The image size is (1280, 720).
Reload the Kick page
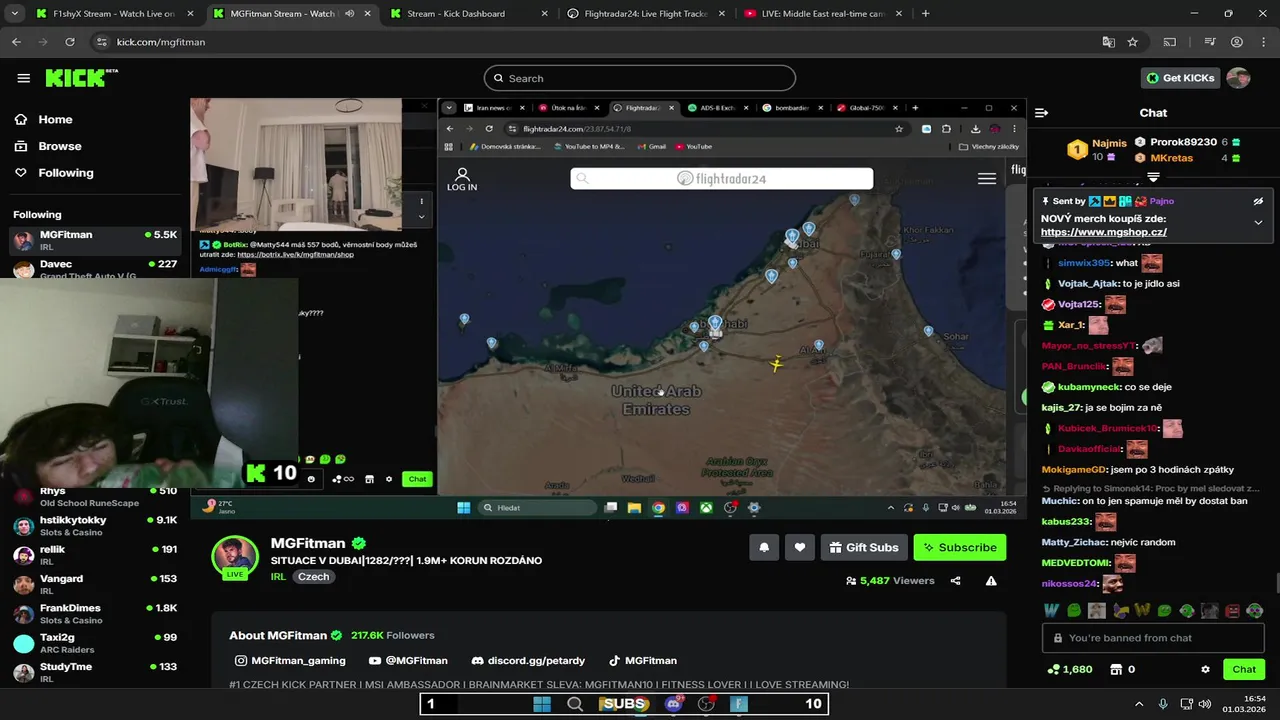tap(70, 42)
